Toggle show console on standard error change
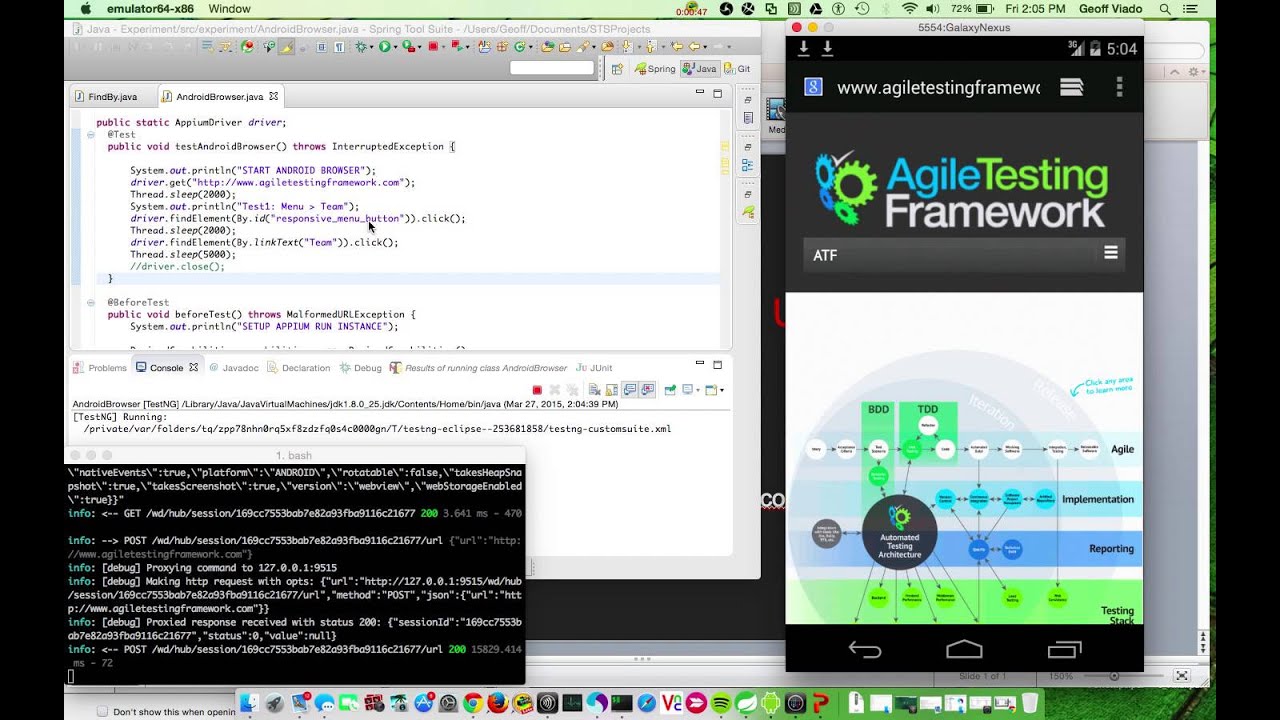 click(x=647, y=390)
